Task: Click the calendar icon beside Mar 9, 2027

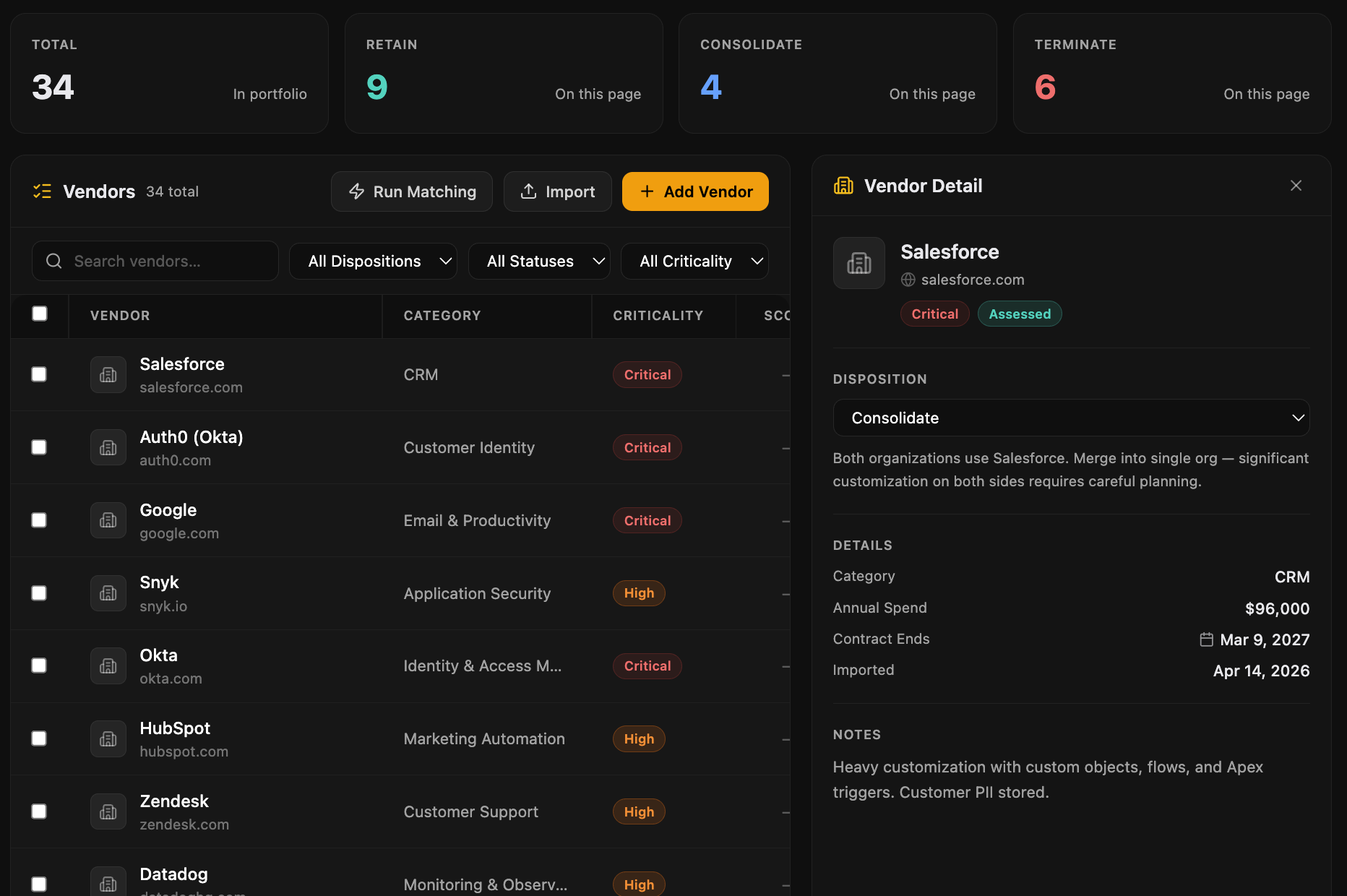Action: (1207, 639)
